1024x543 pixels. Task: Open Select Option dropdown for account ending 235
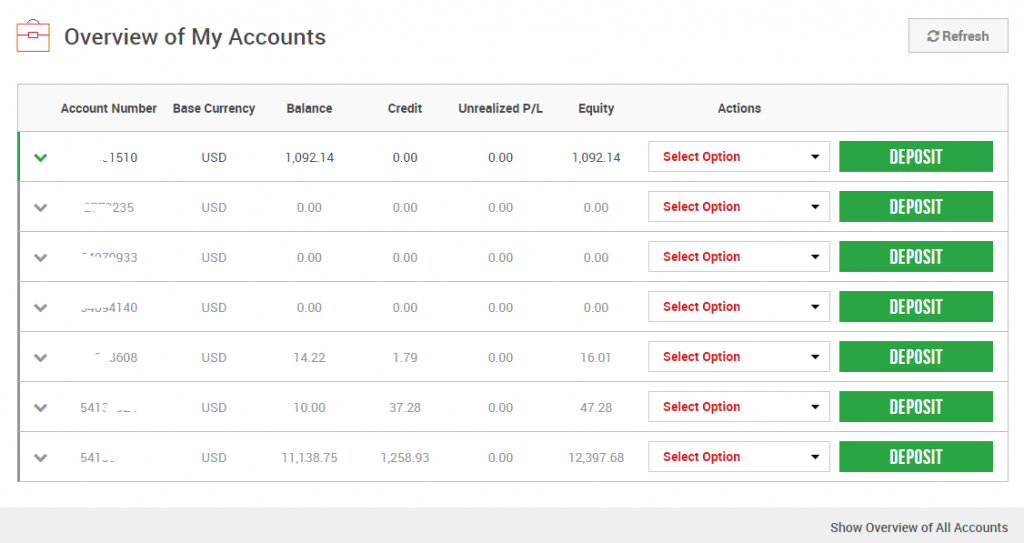click(x=739, y=206)
